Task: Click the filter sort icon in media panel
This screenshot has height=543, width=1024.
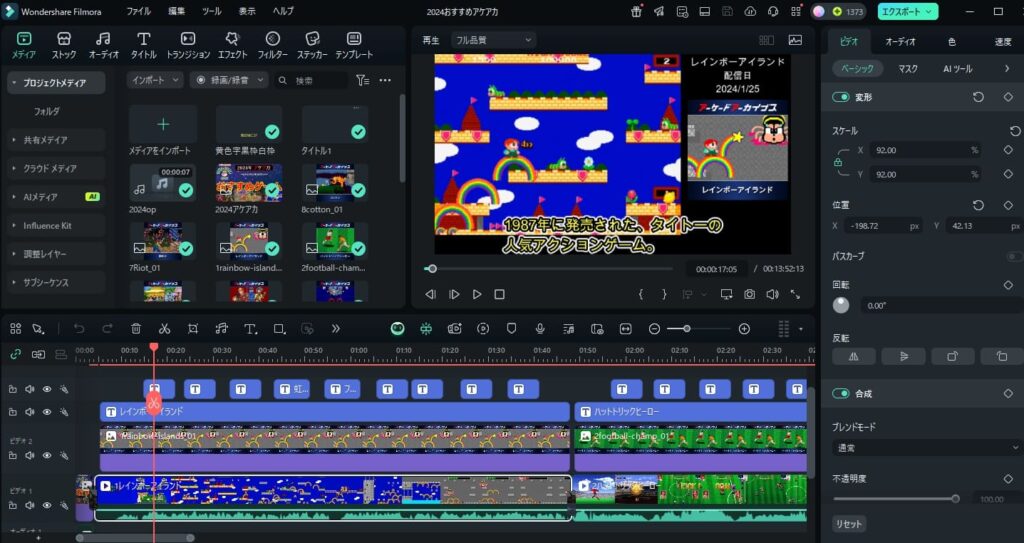Action: [362, 80]
